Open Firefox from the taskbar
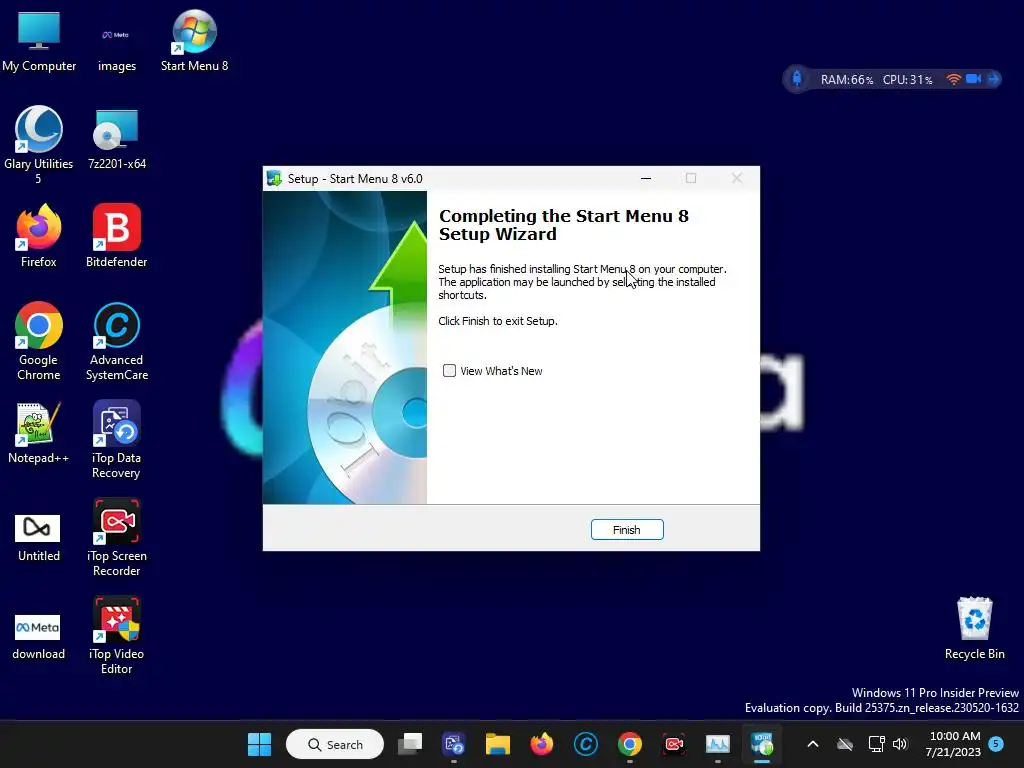1024x768 pixels. (541, 744)
